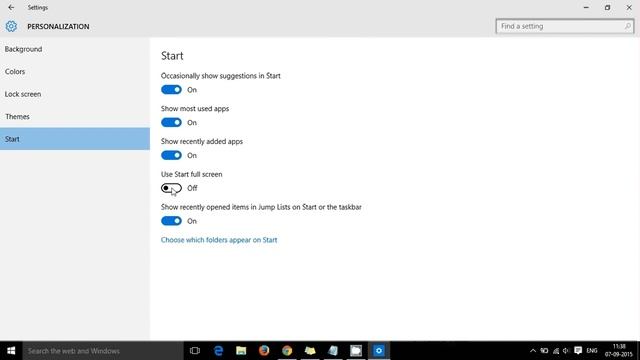Launch Firefox from the taskbar
Image resolution: width=640 pixels, height=360 pixels.
(264, 351)
